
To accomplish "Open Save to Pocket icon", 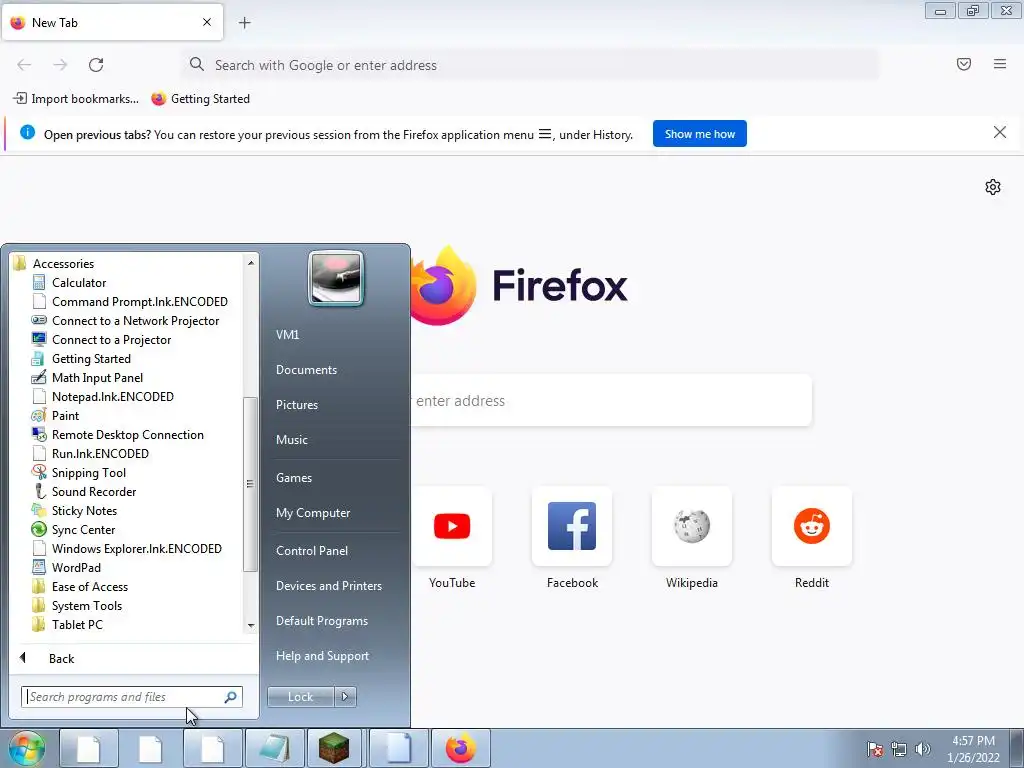I will (964, 64).
